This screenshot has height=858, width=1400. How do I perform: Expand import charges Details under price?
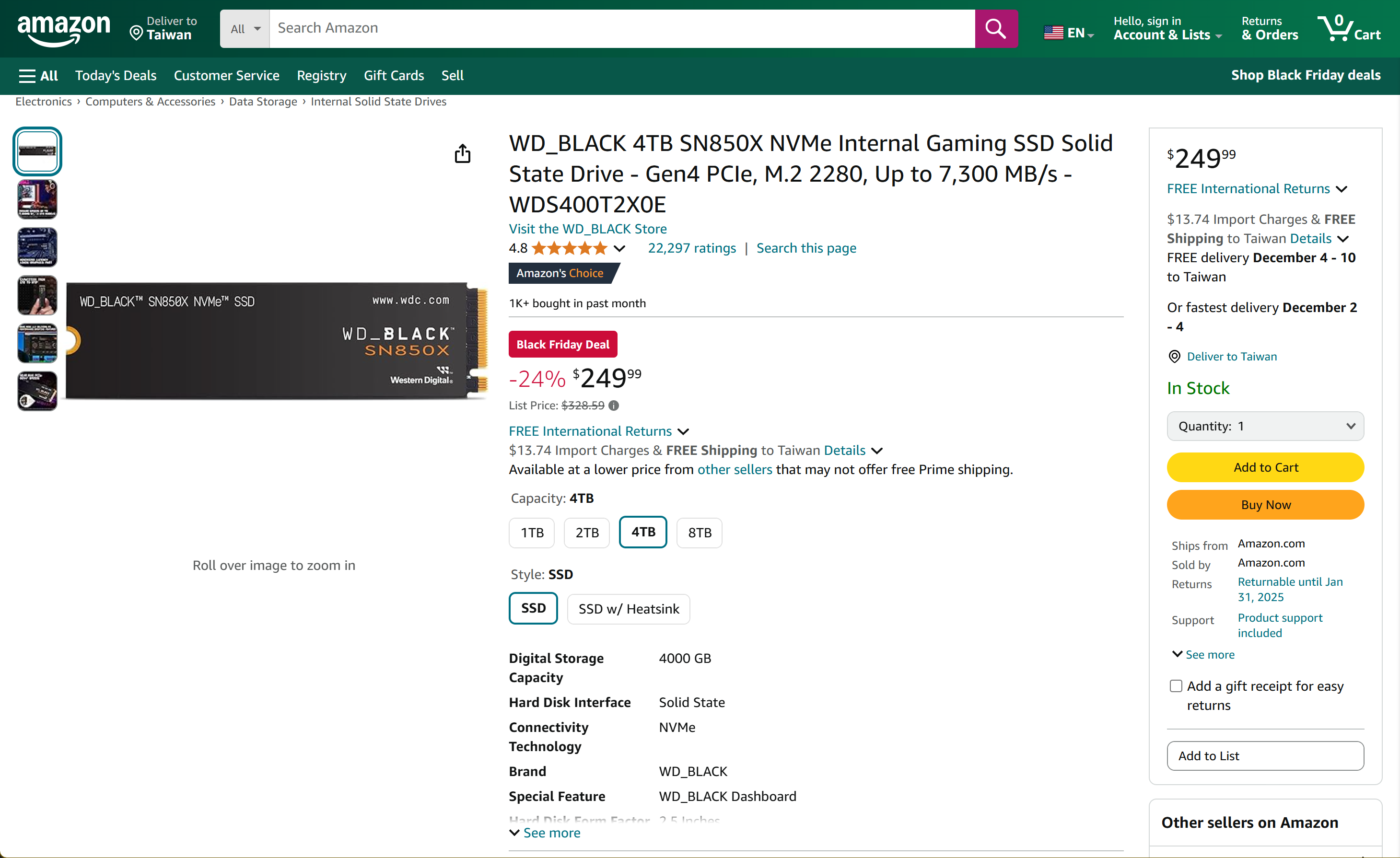click(853, 451)
